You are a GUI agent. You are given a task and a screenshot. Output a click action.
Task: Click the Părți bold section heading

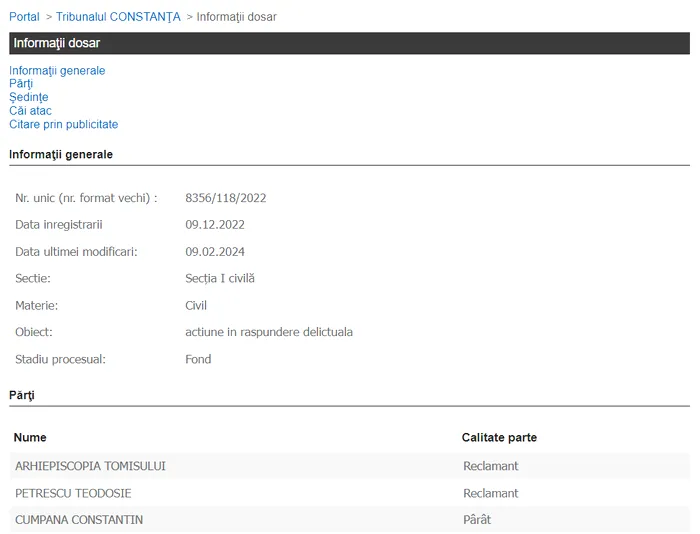21,396
